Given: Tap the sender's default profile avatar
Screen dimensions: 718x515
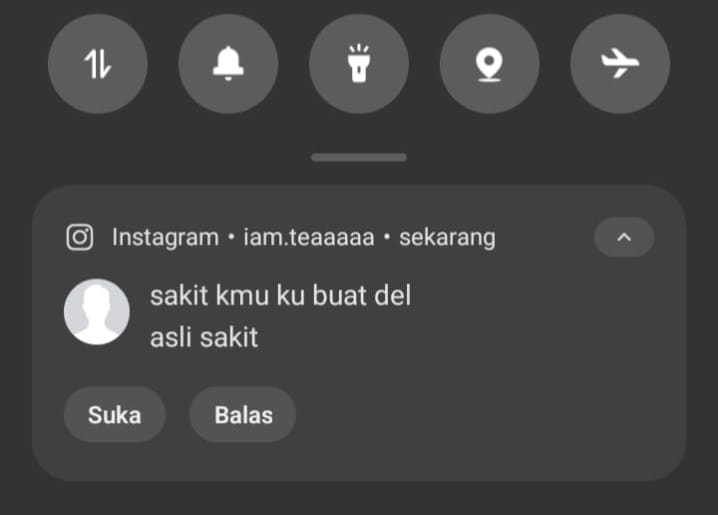Looking at the screenshot, I should 97,312.
